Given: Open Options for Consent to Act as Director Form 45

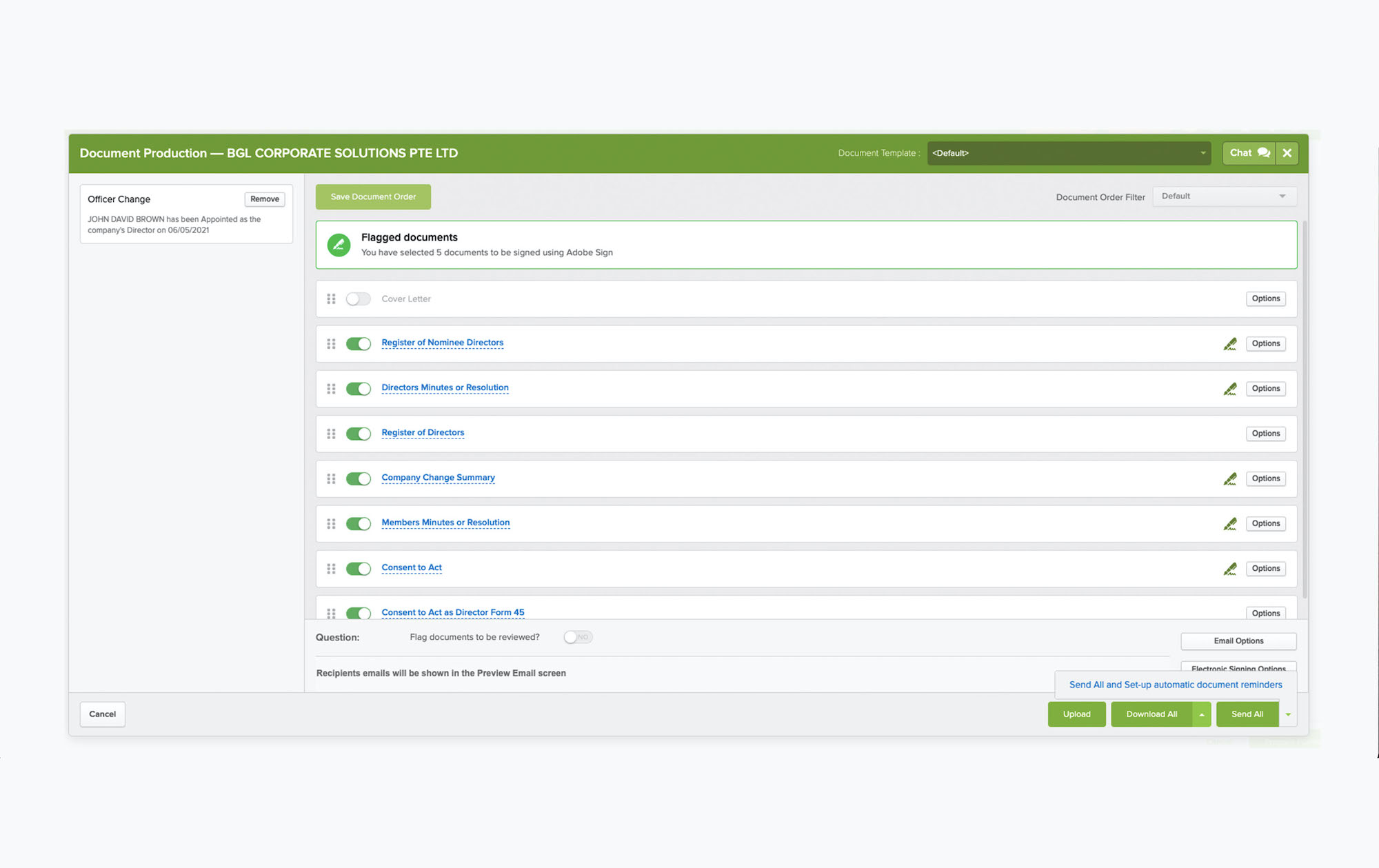Looking at the screenshot, I should pos(1266,613).
